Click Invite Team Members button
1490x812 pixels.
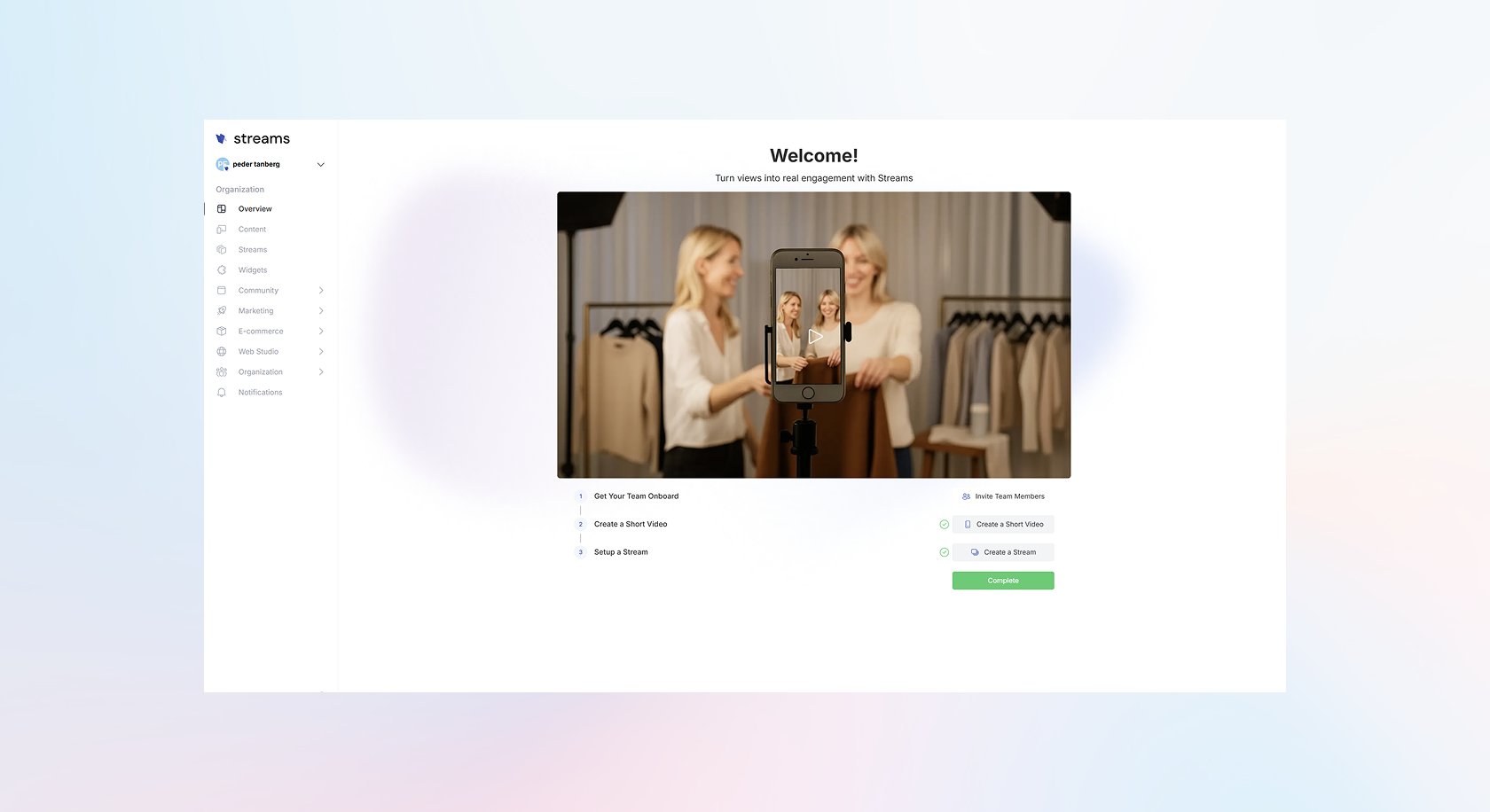click(1003, 496)
